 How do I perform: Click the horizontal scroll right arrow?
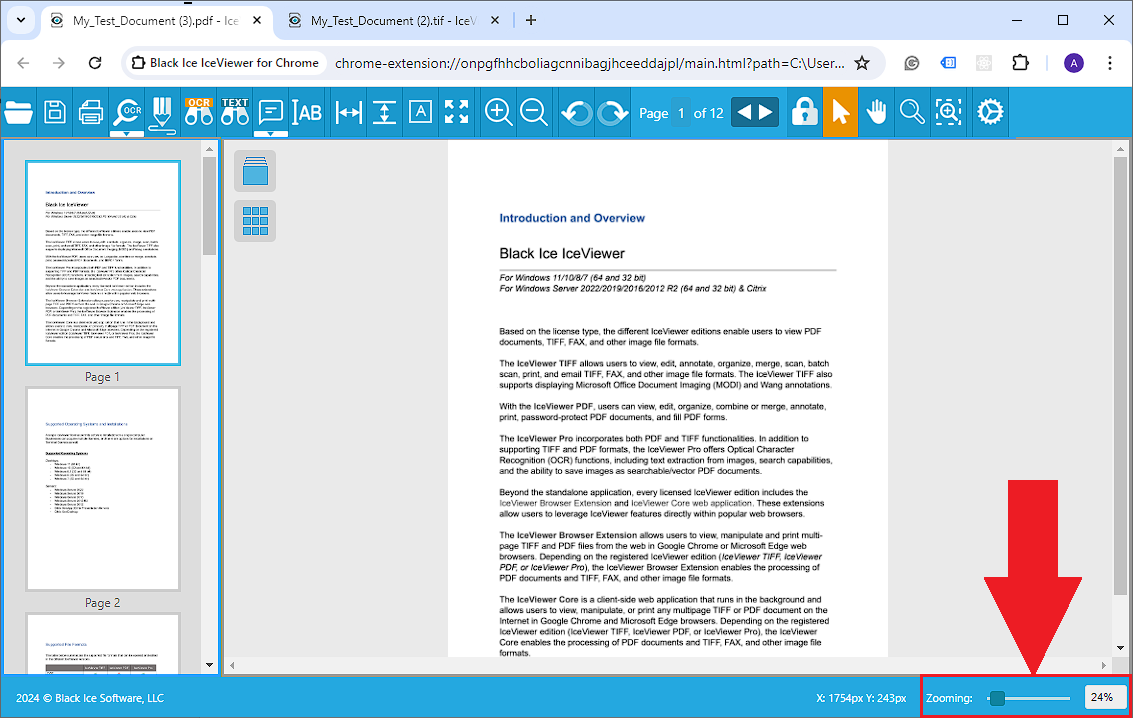point(1103,665)
